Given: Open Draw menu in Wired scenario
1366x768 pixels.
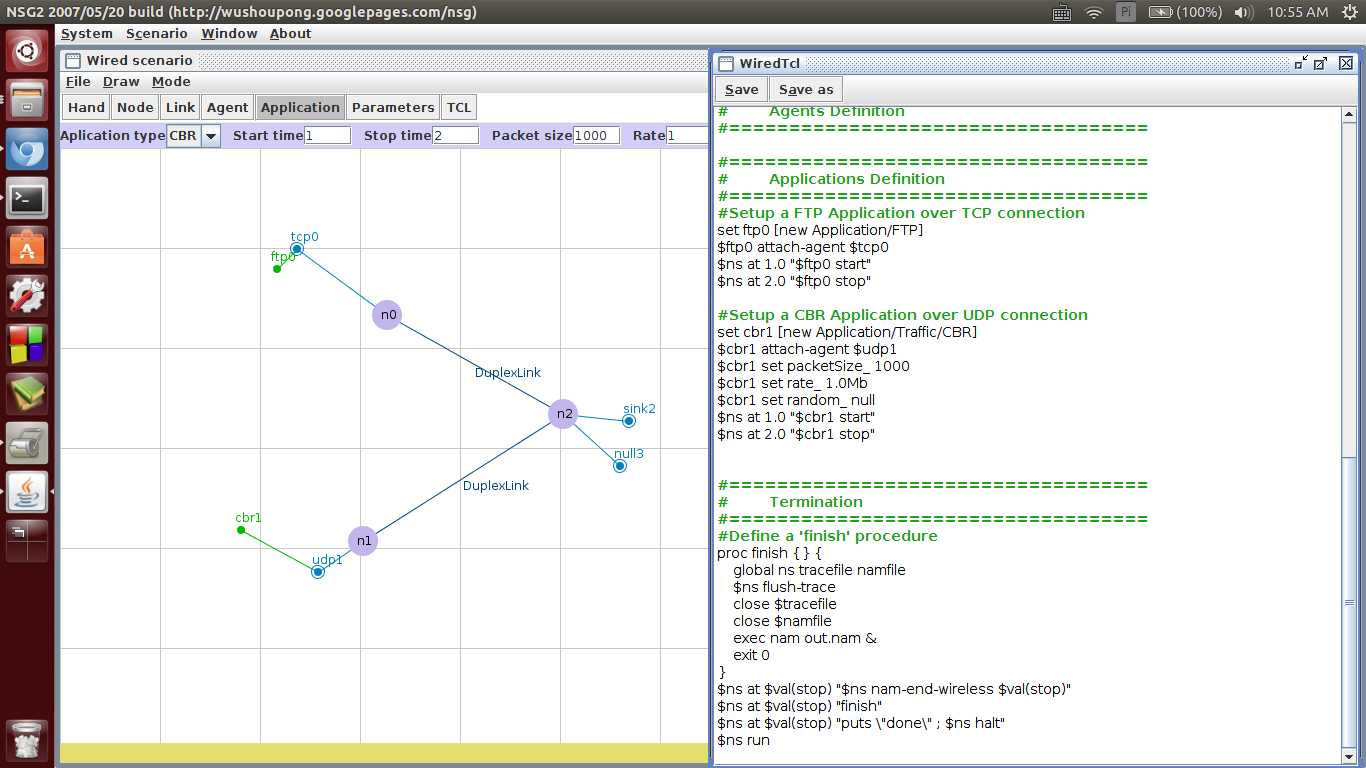Looking at the screenshot, I should click(121, 82).
